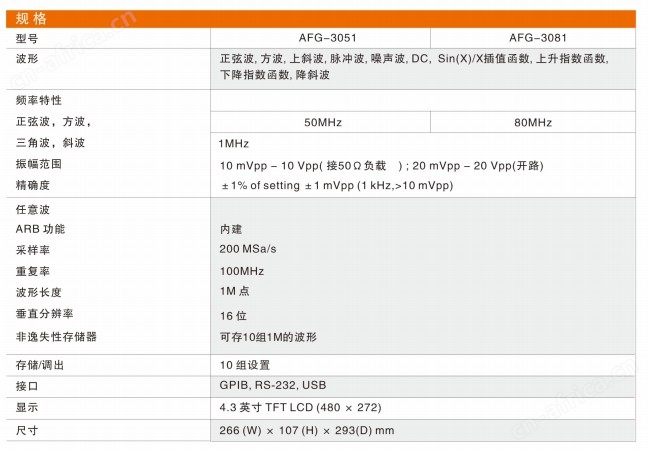Select the 垂直分辨率 label
Viewport: 649px width, 450px height.
(x=44, y=314)
